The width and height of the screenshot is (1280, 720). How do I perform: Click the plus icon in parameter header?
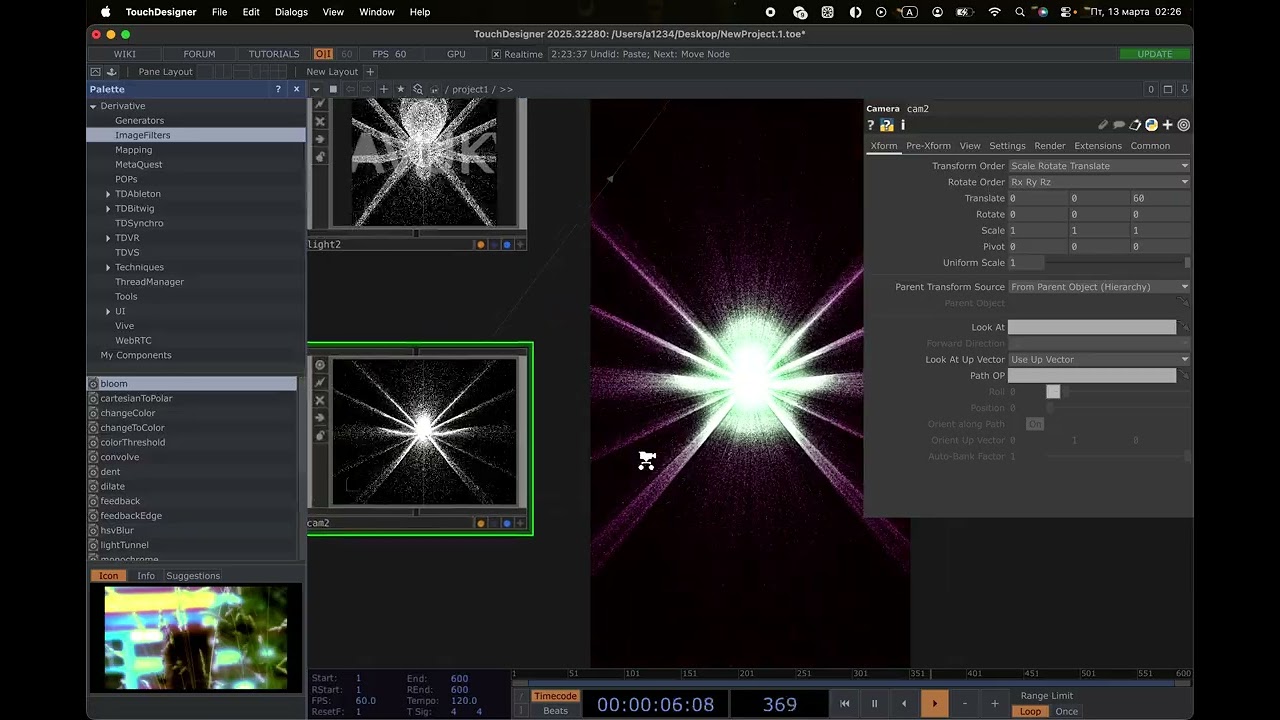(x=1167, y=125)
